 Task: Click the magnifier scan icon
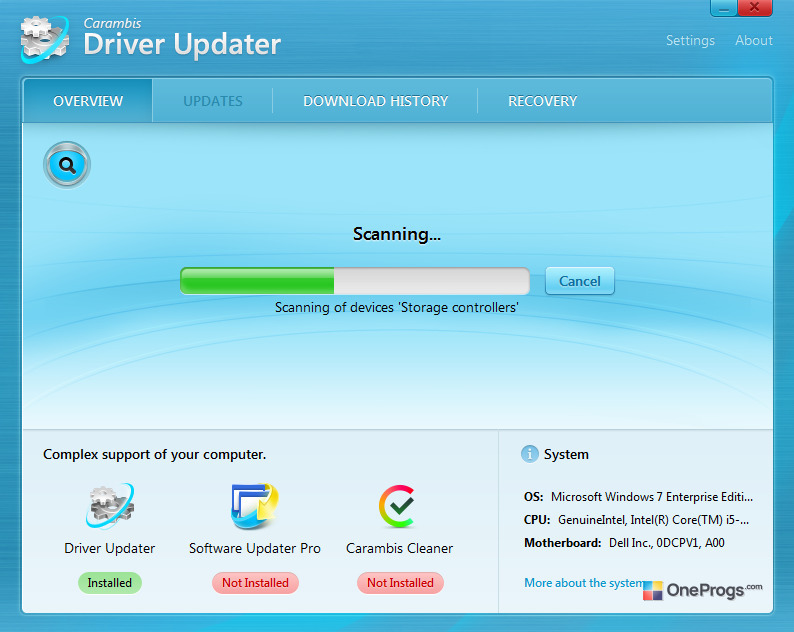67,165
